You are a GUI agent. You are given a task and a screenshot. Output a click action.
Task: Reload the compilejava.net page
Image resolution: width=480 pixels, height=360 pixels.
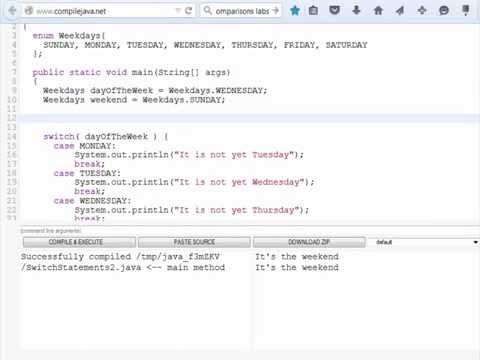(188, 11)
